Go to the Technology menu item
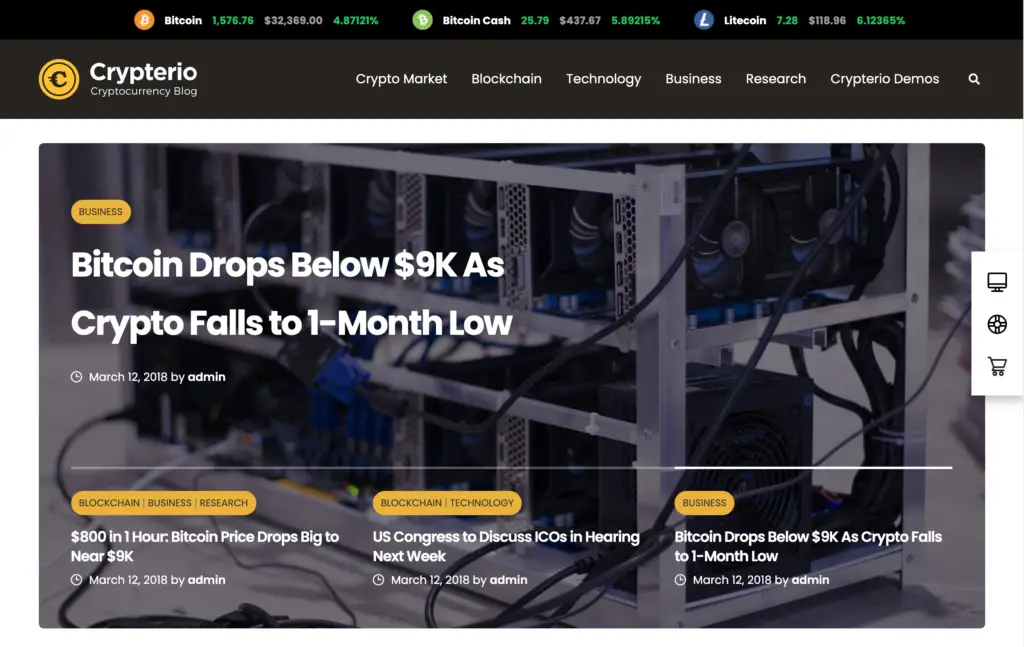Viewport: 1024px width, 647px height. tap(603, 79)
